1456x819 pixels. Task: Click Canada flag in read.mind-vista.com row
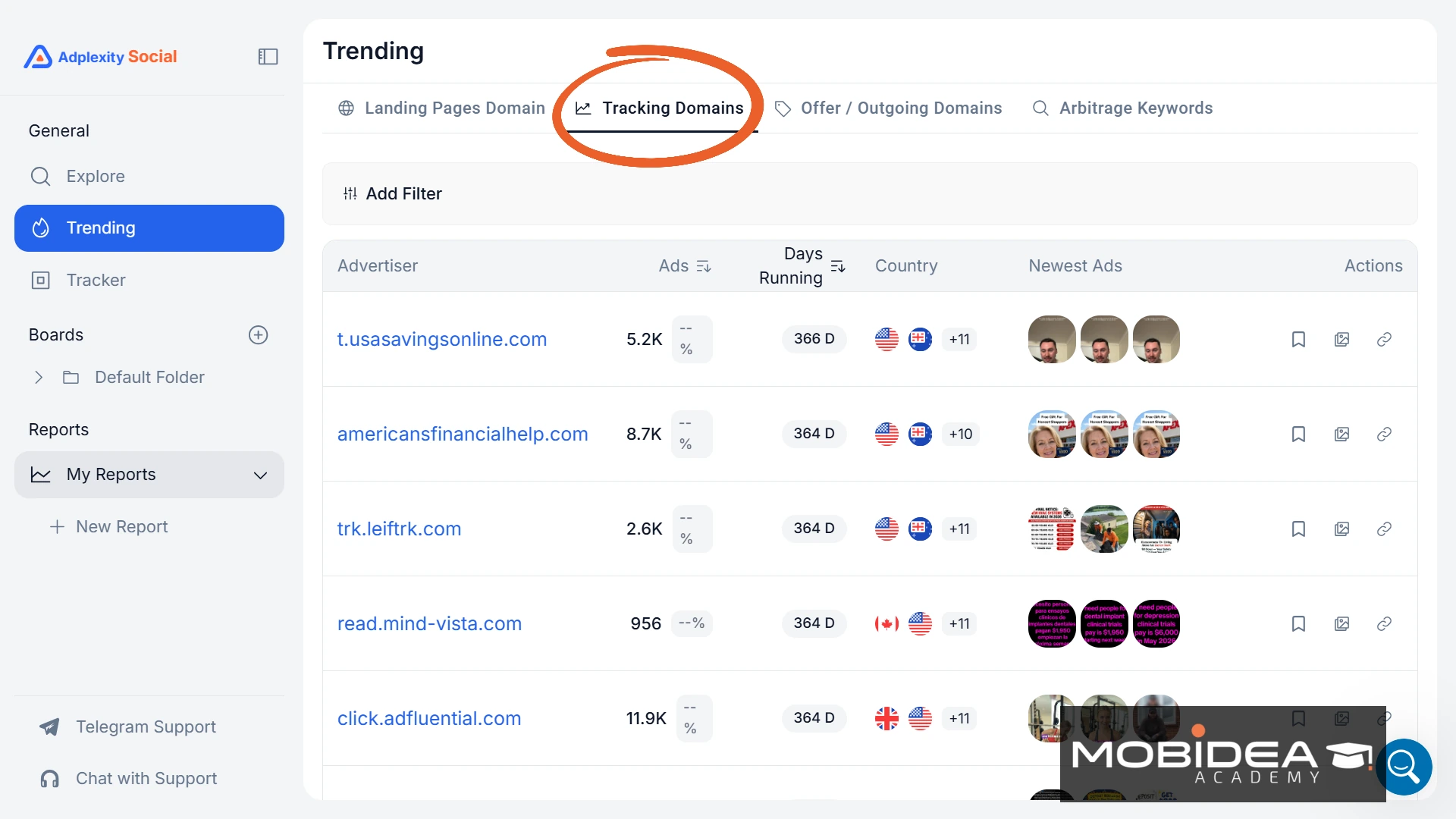pyautogui.click(x=886, y=623)
